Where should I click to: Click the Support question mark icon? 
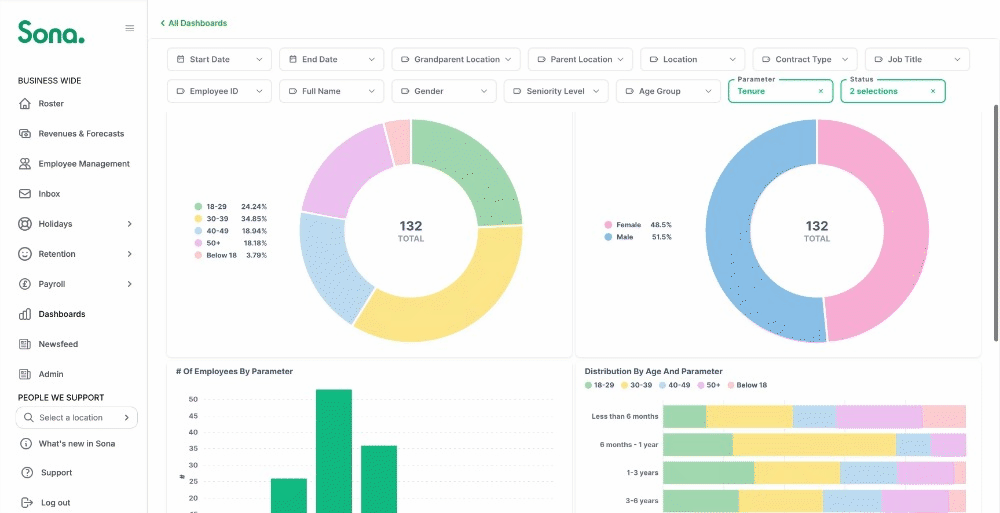27,473
